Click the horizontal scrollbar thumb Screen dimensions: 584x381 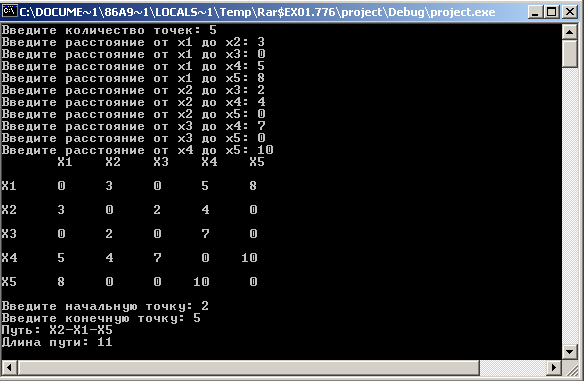coord(248,368)
